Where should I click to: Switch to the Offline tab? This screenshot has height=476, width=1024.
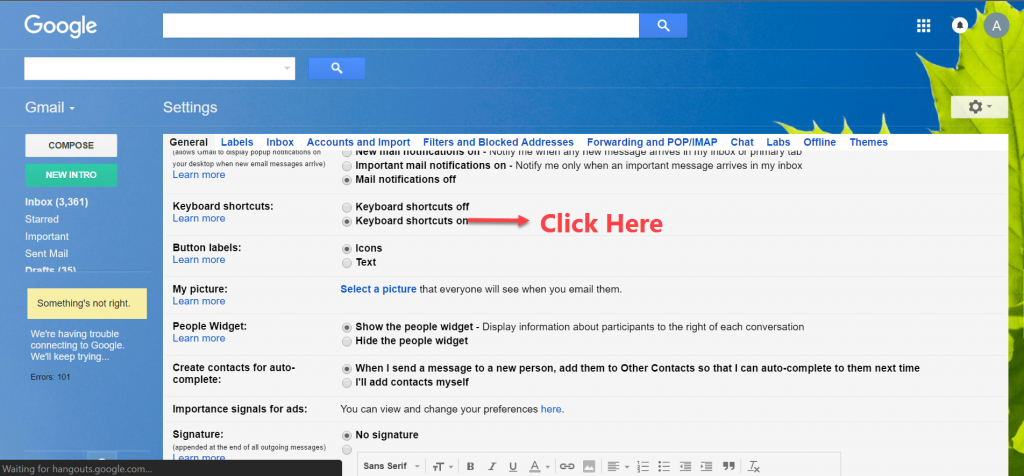point(820,142)
